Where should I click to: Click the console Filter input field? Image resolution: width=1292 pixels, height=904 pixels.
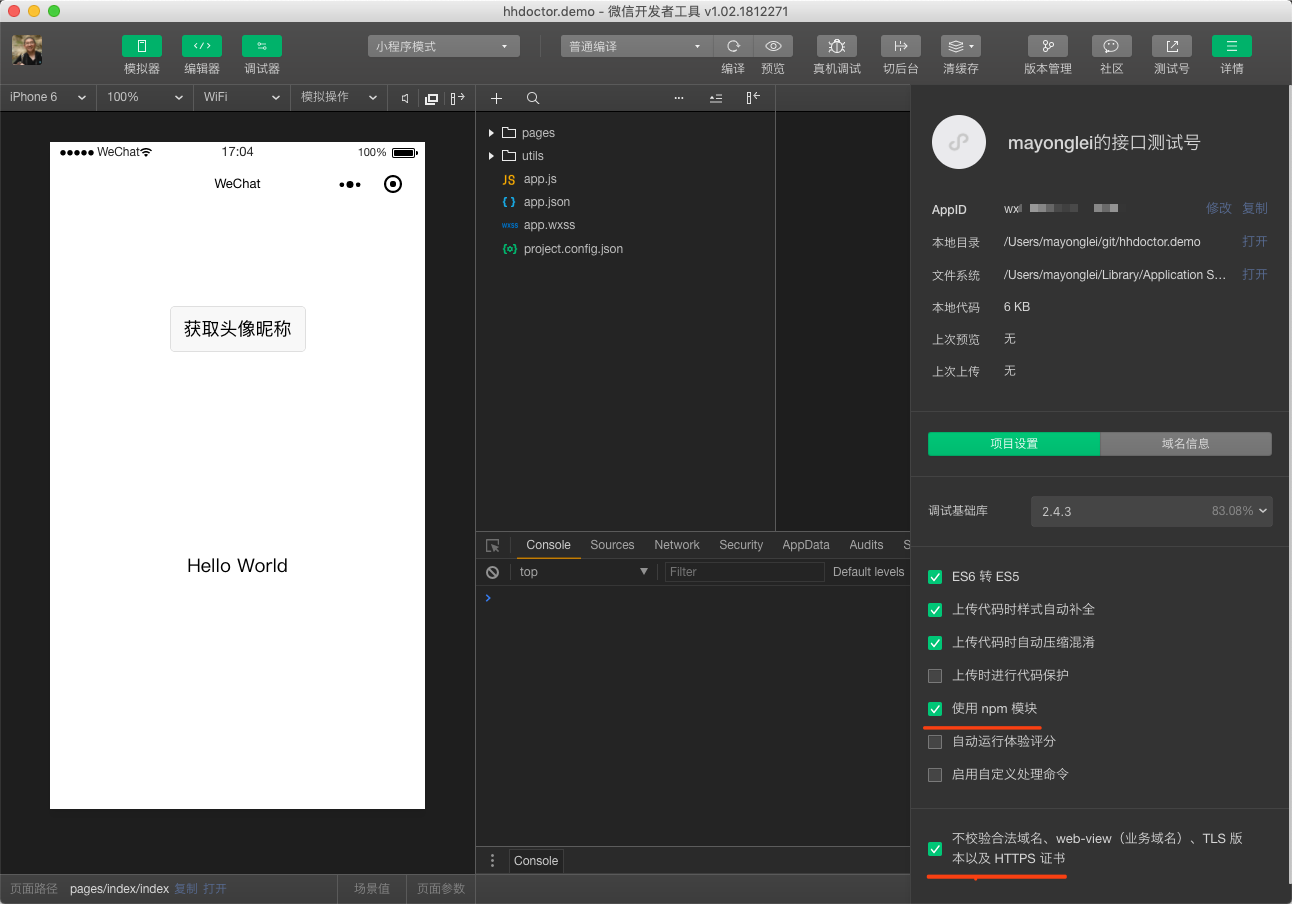745,572
